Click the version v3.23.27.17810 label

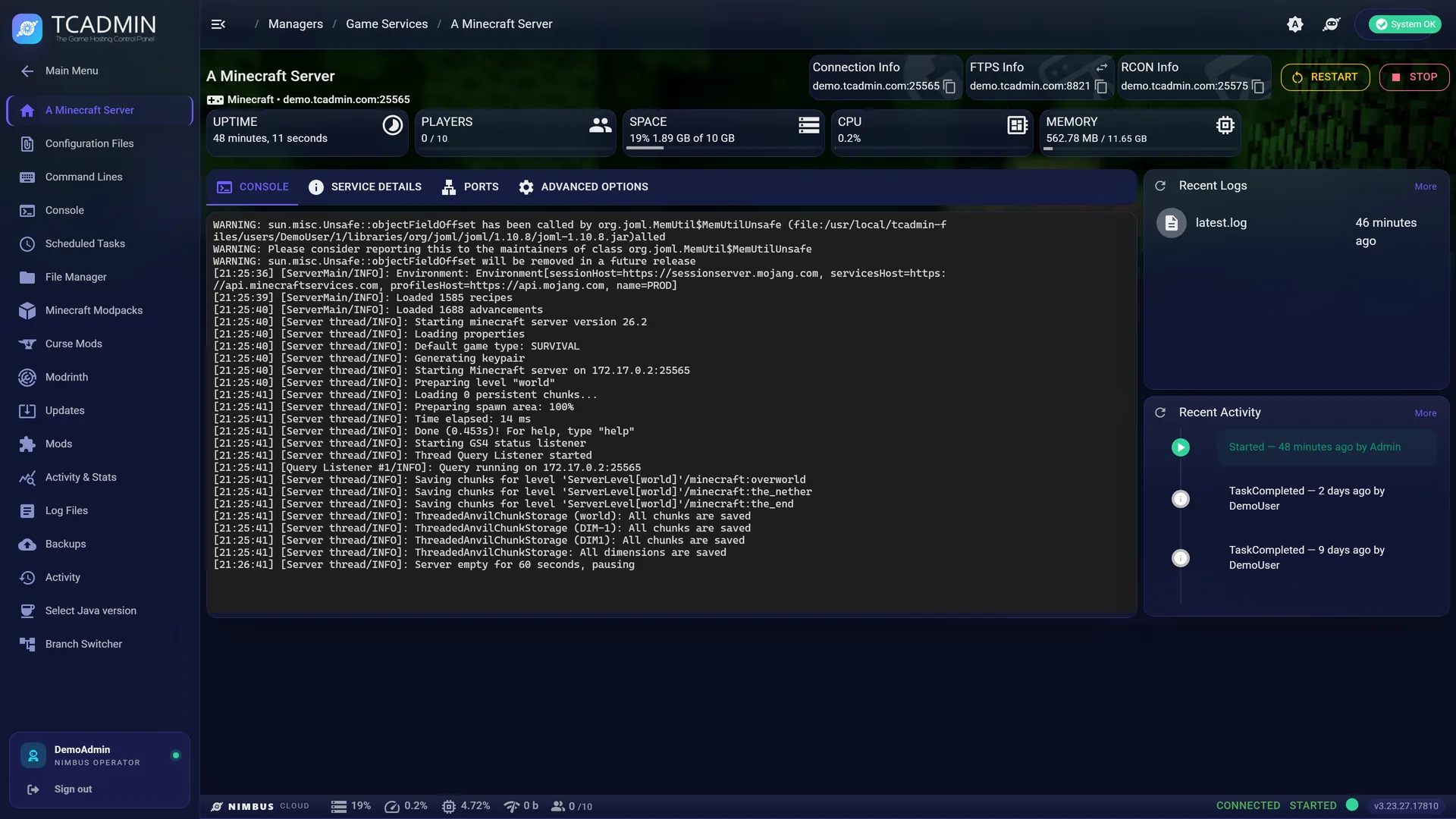pos(1406,806)
